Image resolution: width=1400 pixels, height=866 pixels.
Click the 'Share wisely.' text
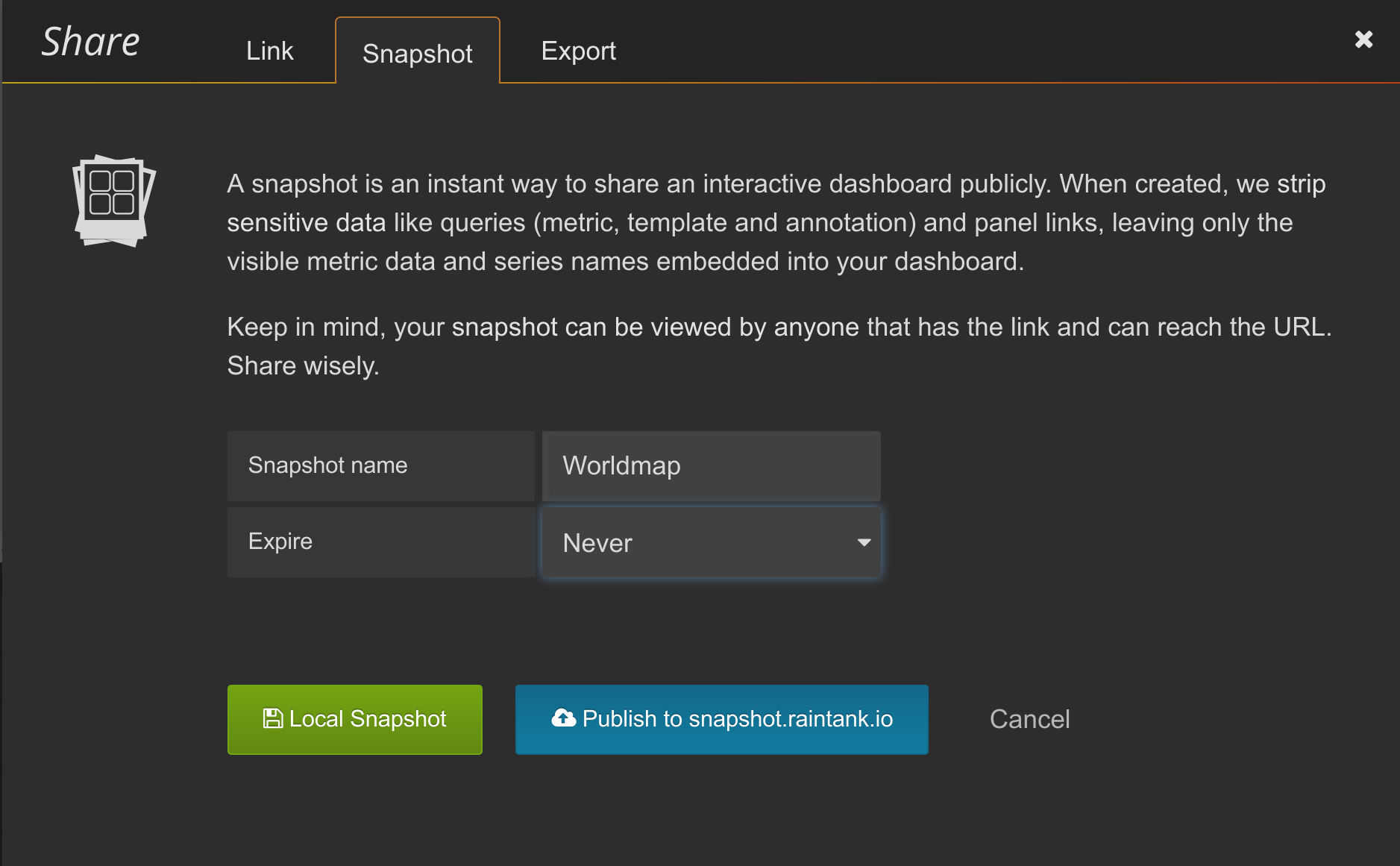click(x=303, y=365)
